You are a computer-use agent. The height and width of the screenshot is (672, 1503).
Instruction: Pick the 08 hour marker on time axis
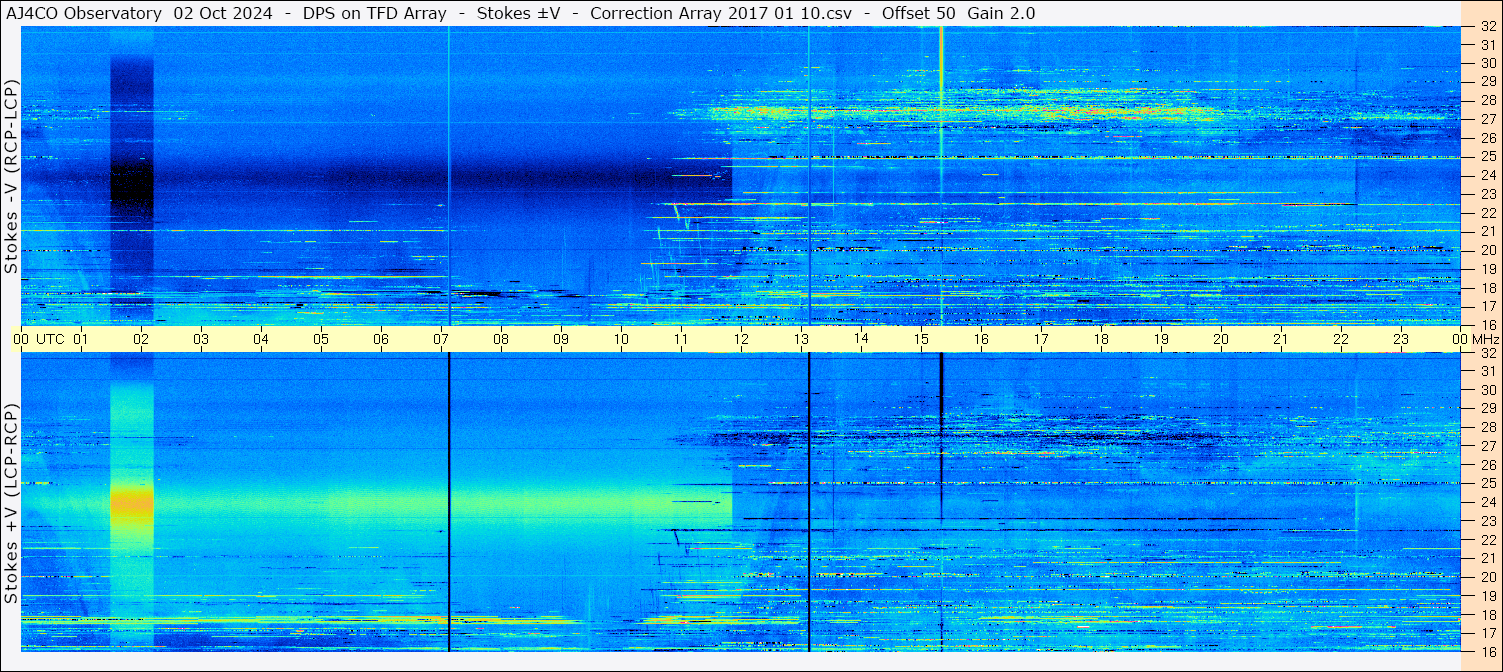click(x=501, y=339)
